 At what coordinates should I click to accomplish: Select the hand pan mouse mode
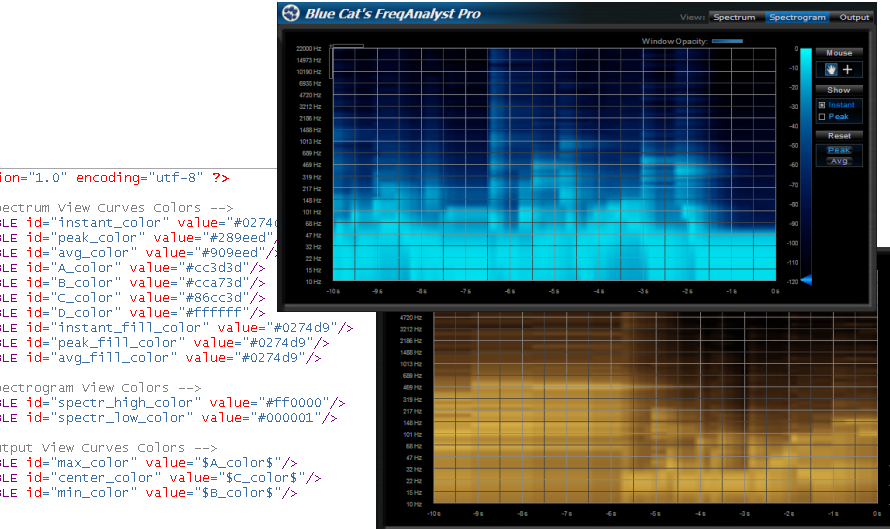[x=831, y=69]
